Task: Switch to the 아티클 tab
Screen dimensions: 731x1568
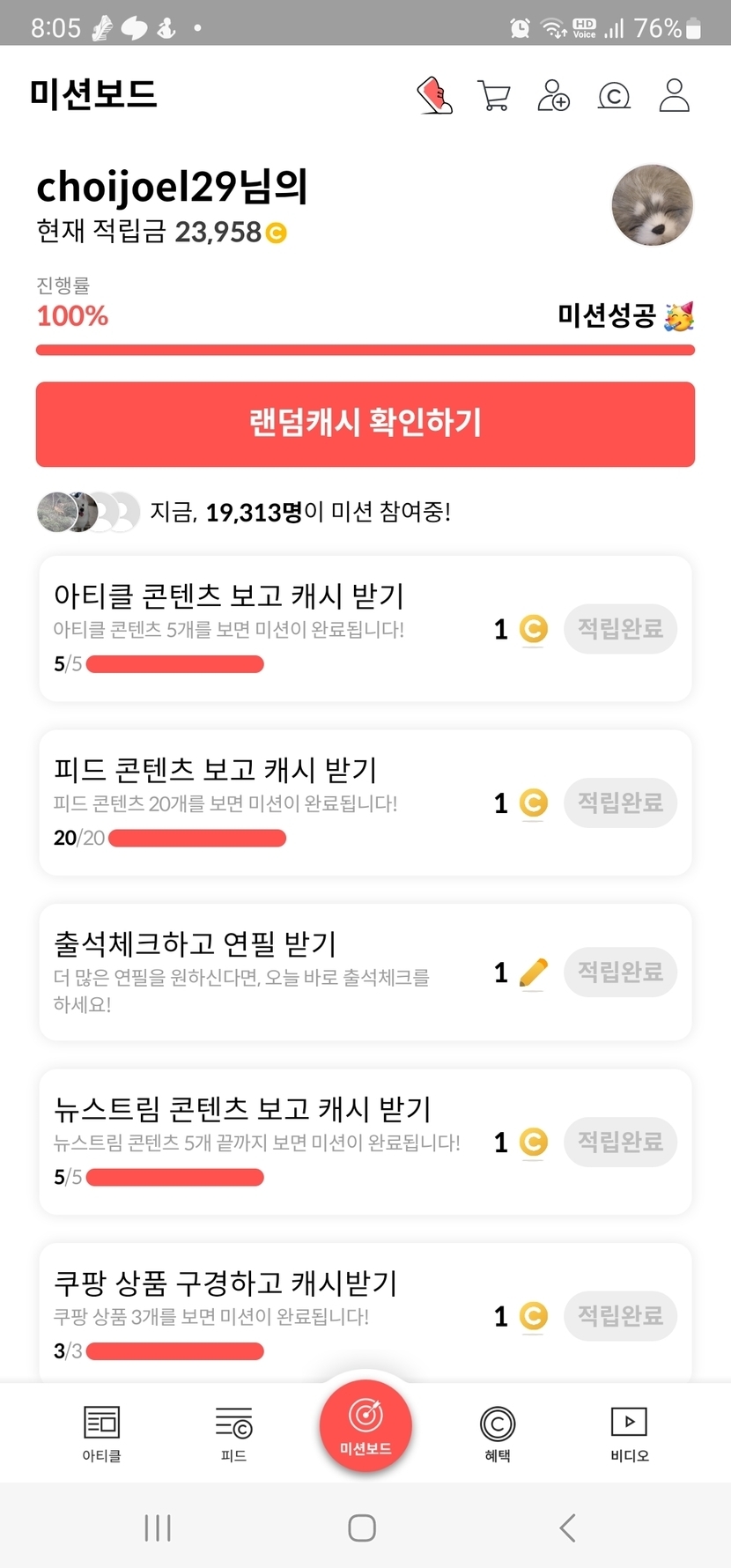Action: tap(101, 1433)
